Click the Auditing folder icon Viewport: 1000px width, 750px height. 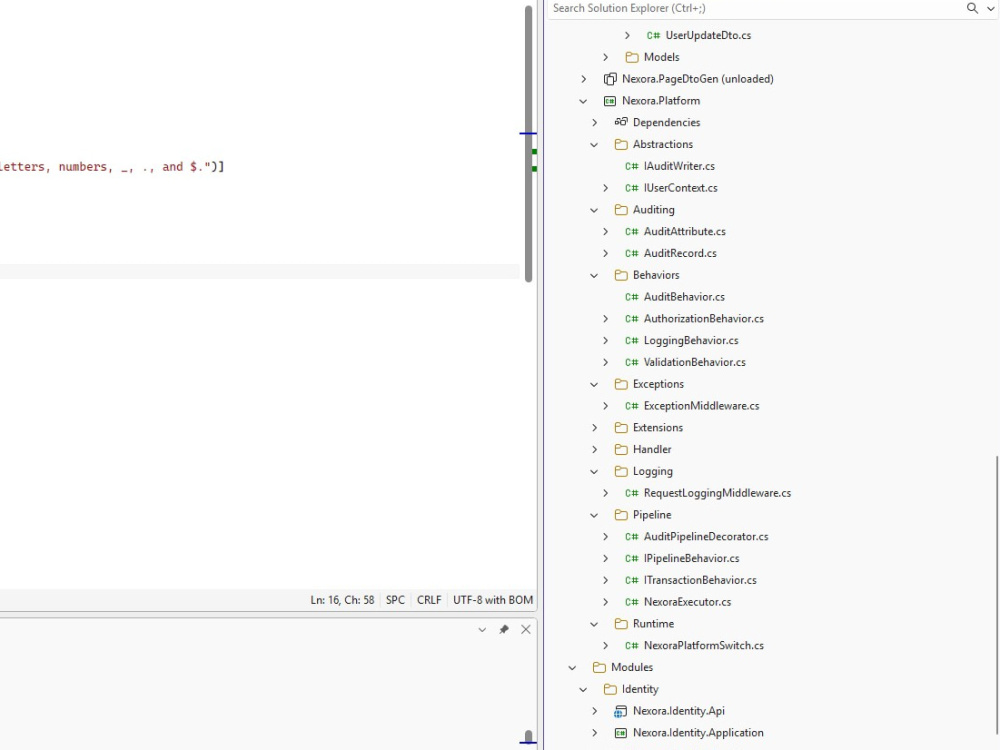[x=621, y=210]
